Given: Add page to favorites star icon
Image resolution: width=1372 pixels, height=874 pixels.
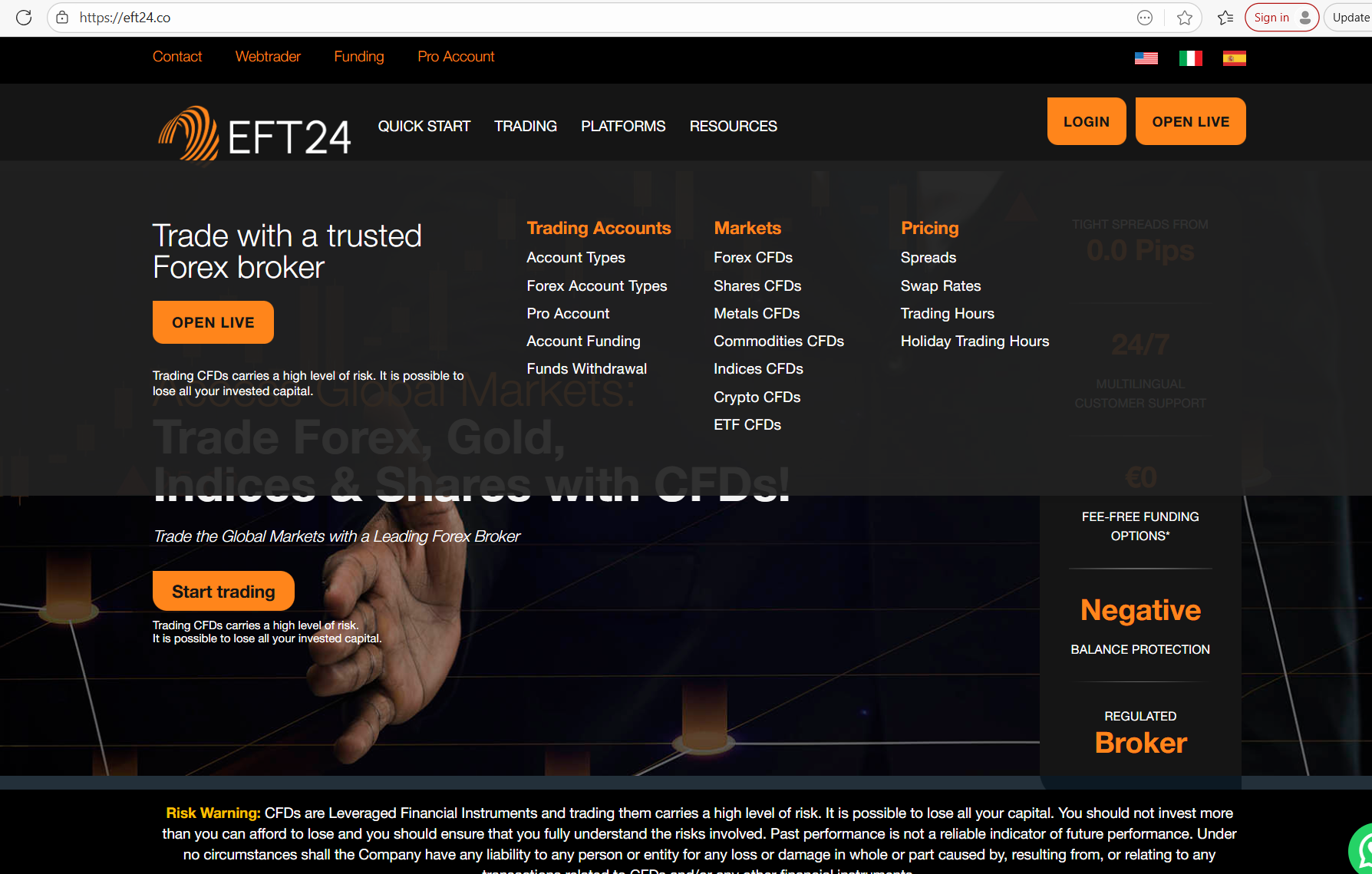Looking at the screenshot, I should (x=1185, y=18).
